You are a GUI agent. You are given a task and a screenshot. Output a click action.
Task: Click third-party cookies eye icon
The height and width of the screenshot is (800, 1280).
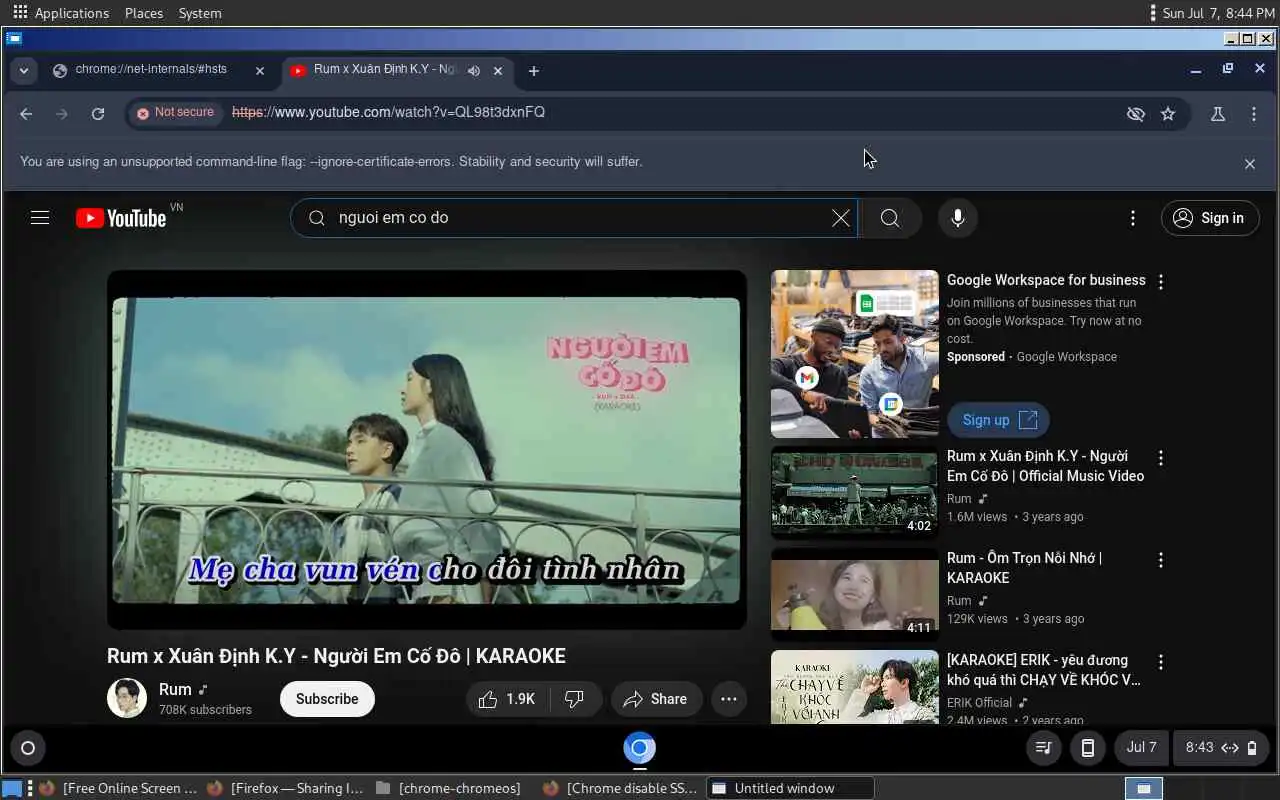click(1135, 114)
